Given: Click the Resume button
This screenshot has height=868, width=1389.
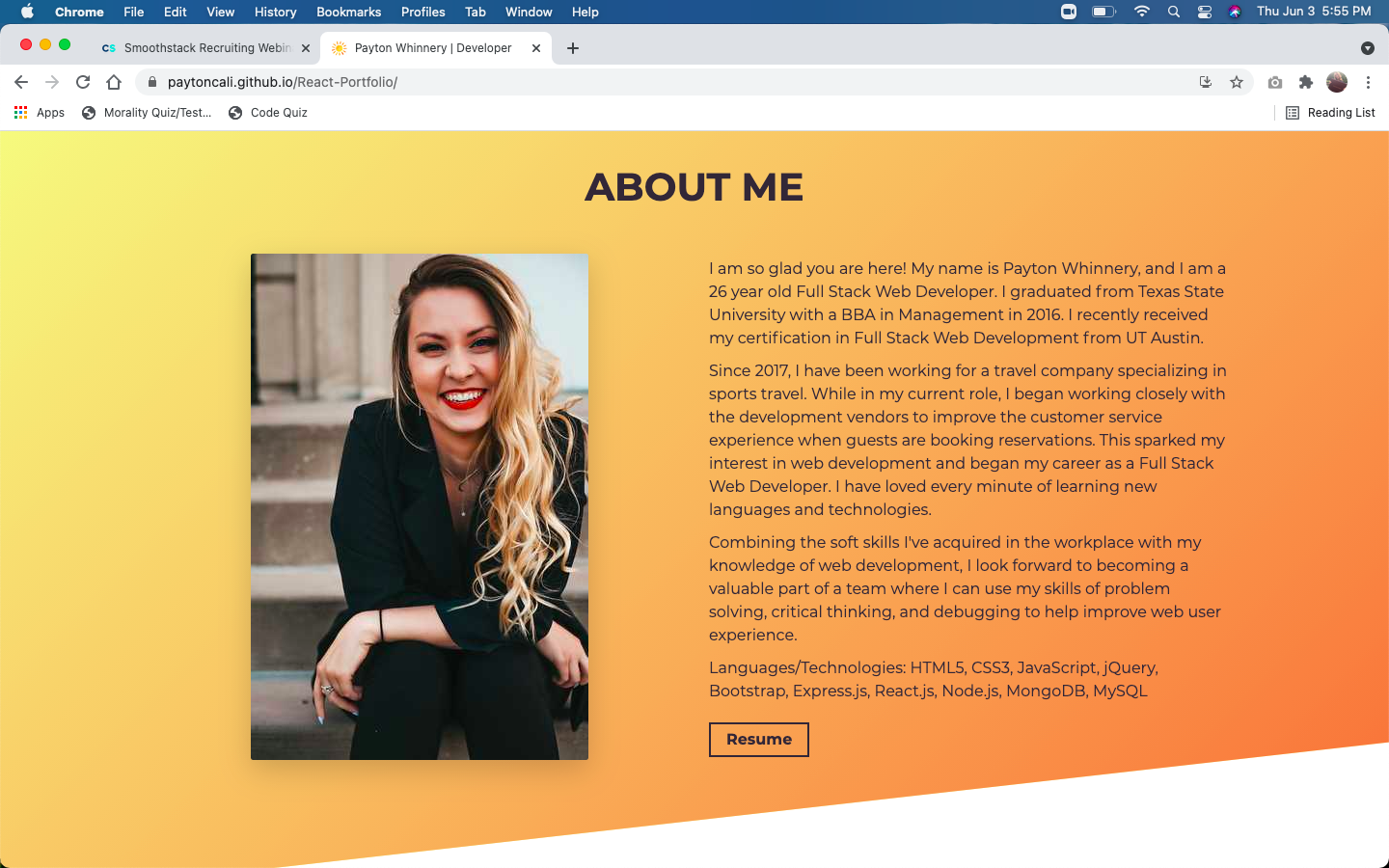Looking at the screenshot, I should (759, 740).
